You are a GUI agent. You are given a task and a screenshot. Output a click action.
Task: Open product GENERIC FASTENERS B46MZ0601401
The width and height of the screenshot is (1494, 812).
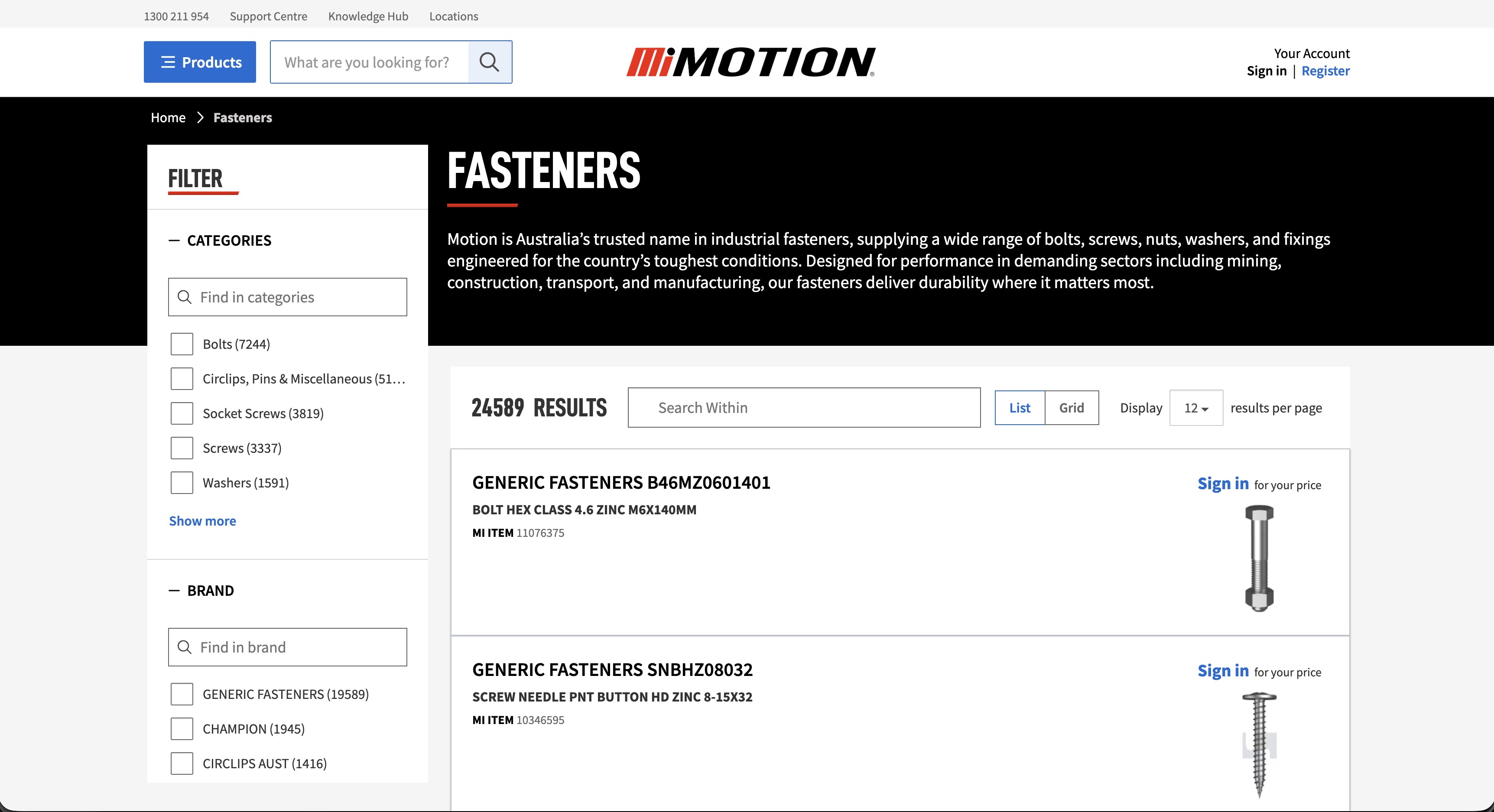621,483
